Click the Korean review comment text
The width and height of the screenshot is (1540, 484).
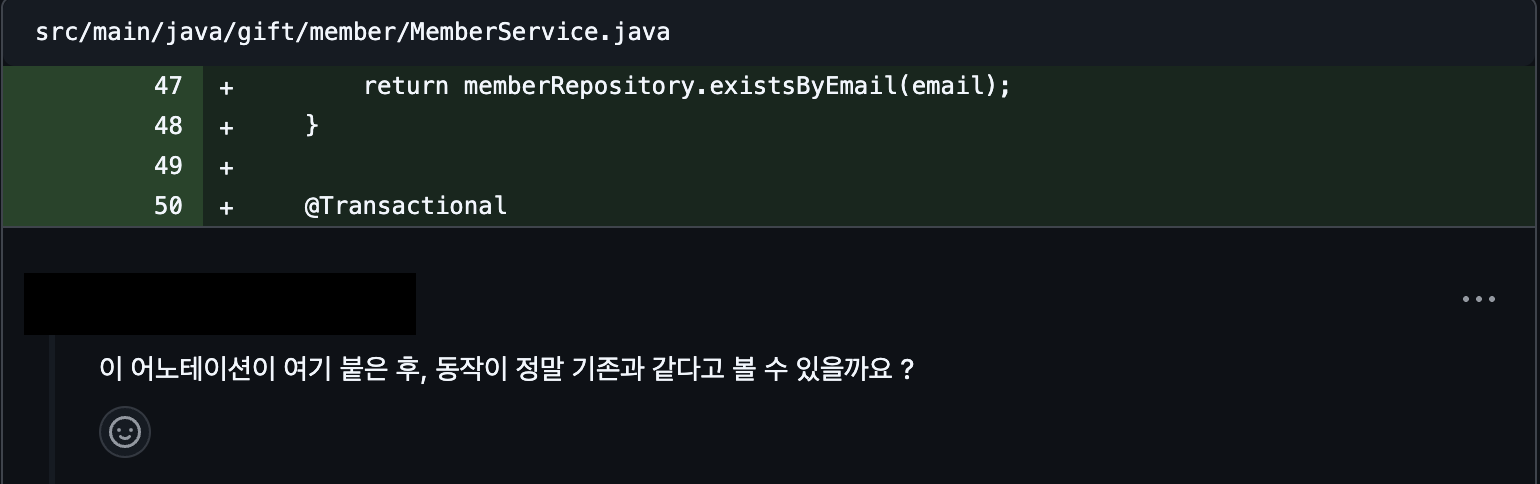pos(507,369)
